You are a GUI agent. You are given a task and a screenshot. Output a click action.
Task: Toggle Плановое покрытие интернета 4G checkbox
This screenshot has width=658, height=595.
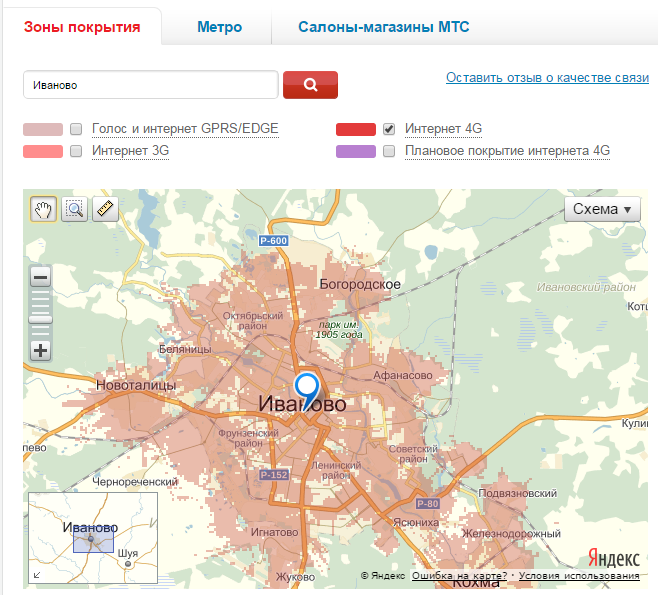coord(389,151)
